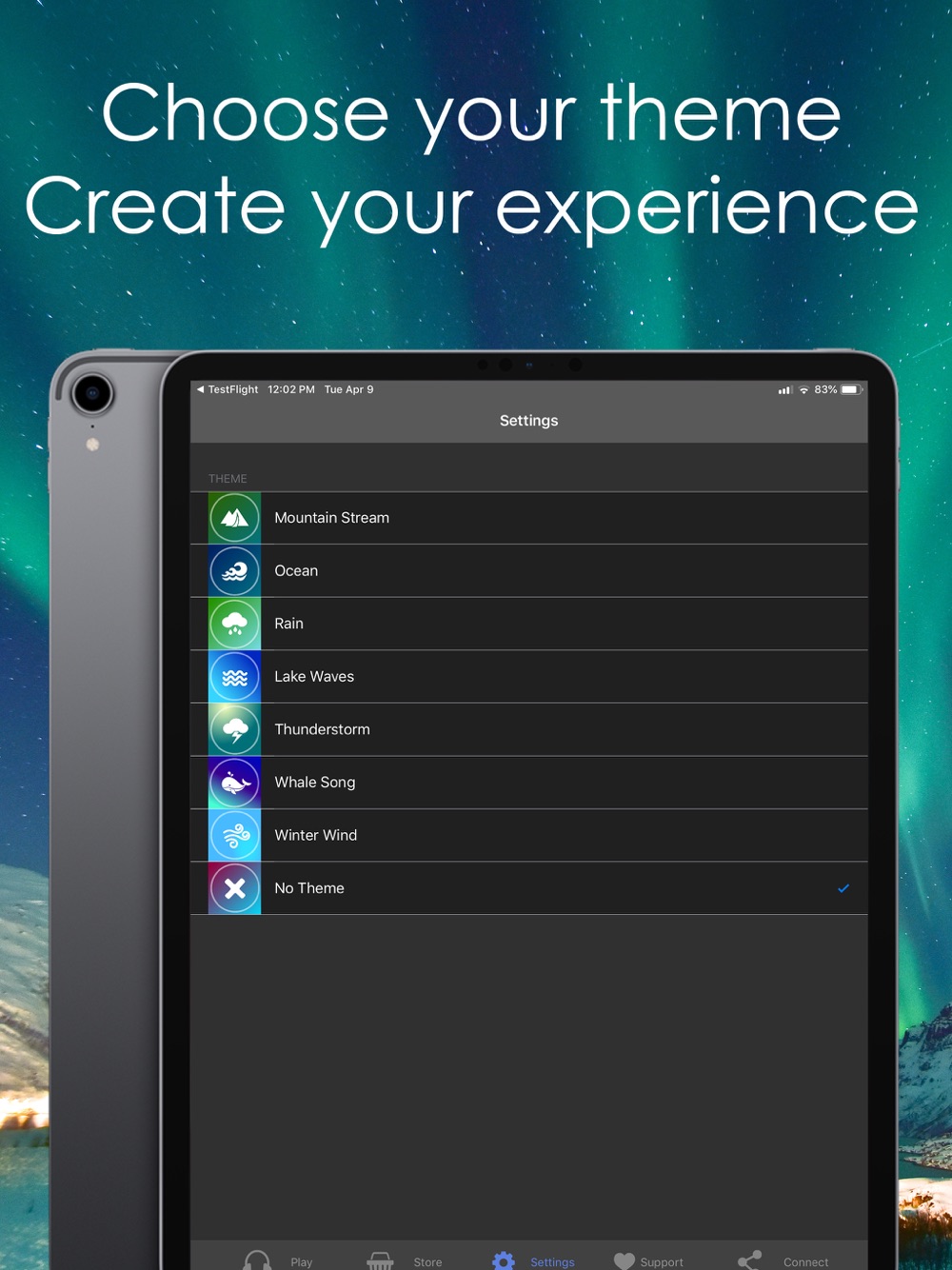Image resolution: width=952 pixels, height=1270 pixels.
Task: Tap the Thunderstorm lightning theme icon
Action: pyautogui.click(x=235, y=729)
